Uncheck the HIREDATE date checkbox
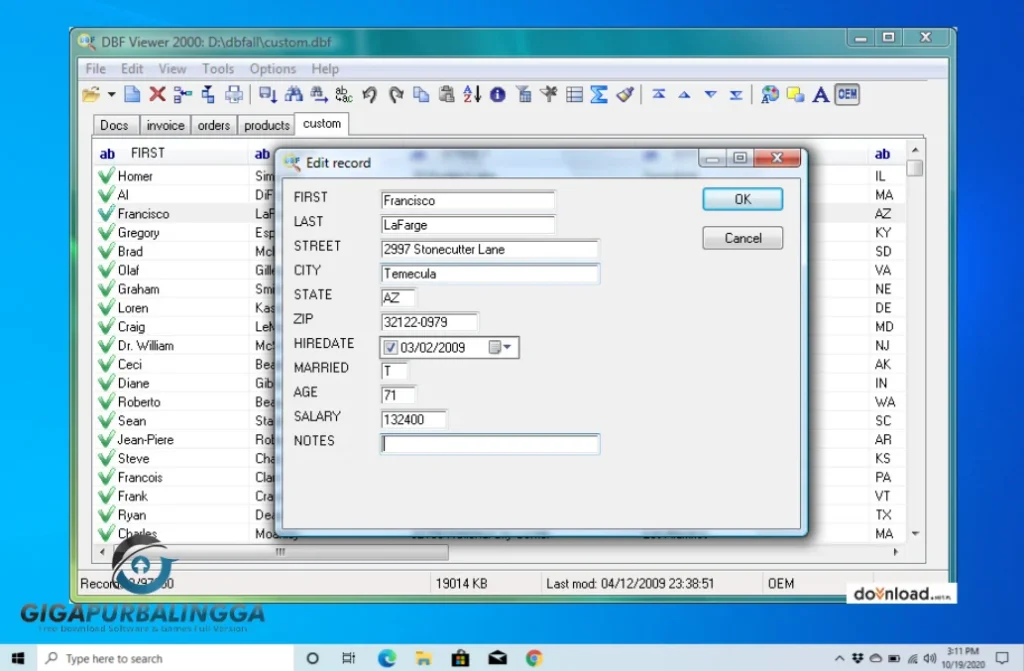1024x671 pixels. (389, 347)
